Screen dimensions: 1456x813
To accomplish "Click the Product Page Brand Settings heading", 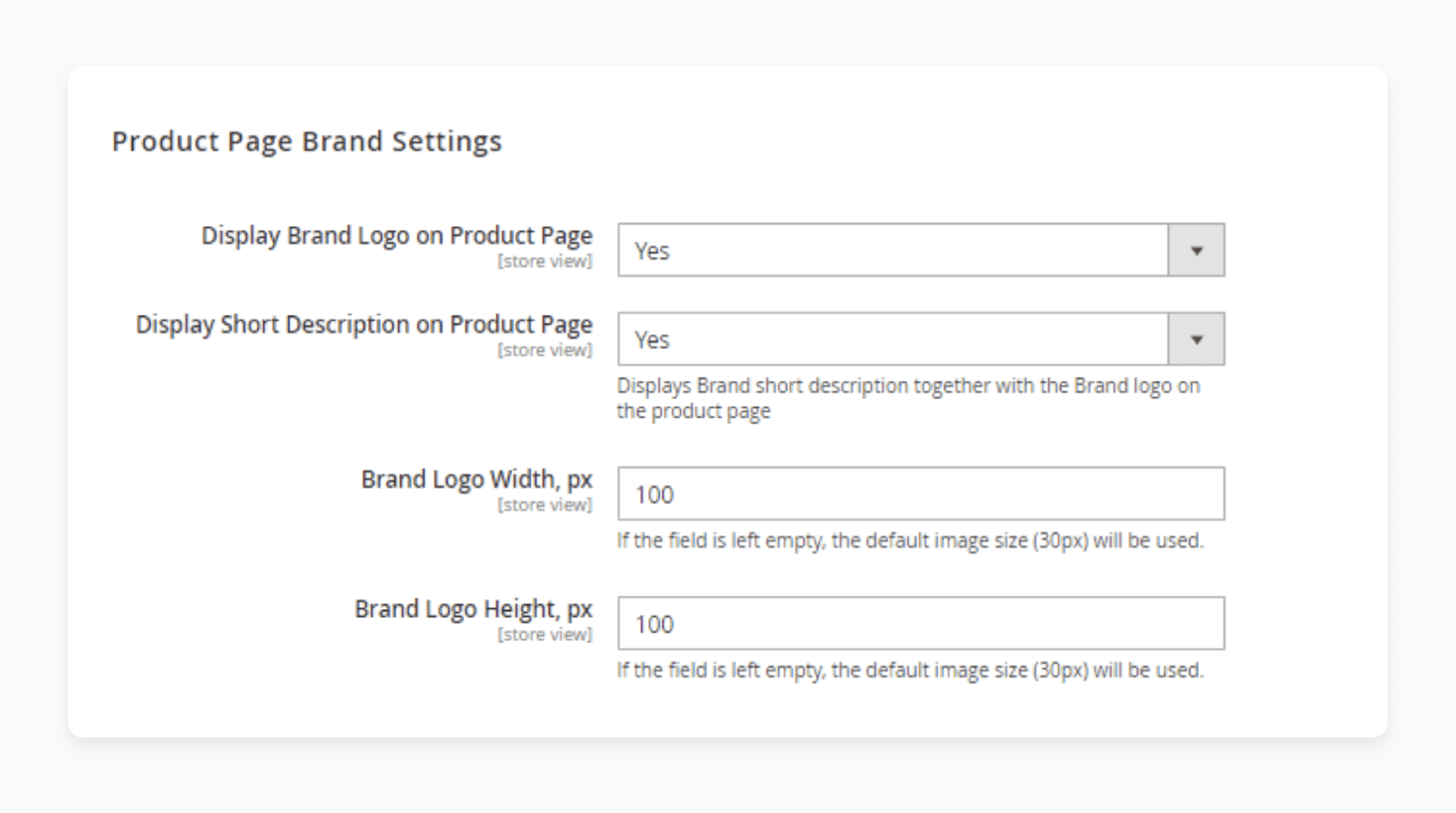I will pos(306,141).
